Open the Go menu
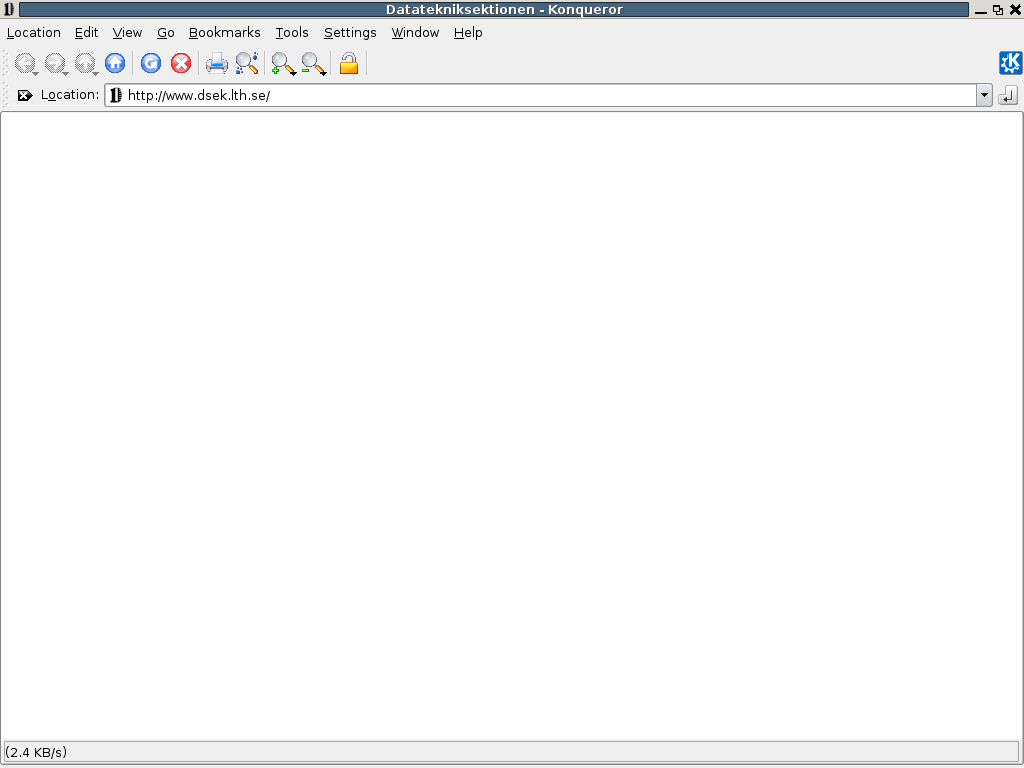 click(x=166, y=33)
